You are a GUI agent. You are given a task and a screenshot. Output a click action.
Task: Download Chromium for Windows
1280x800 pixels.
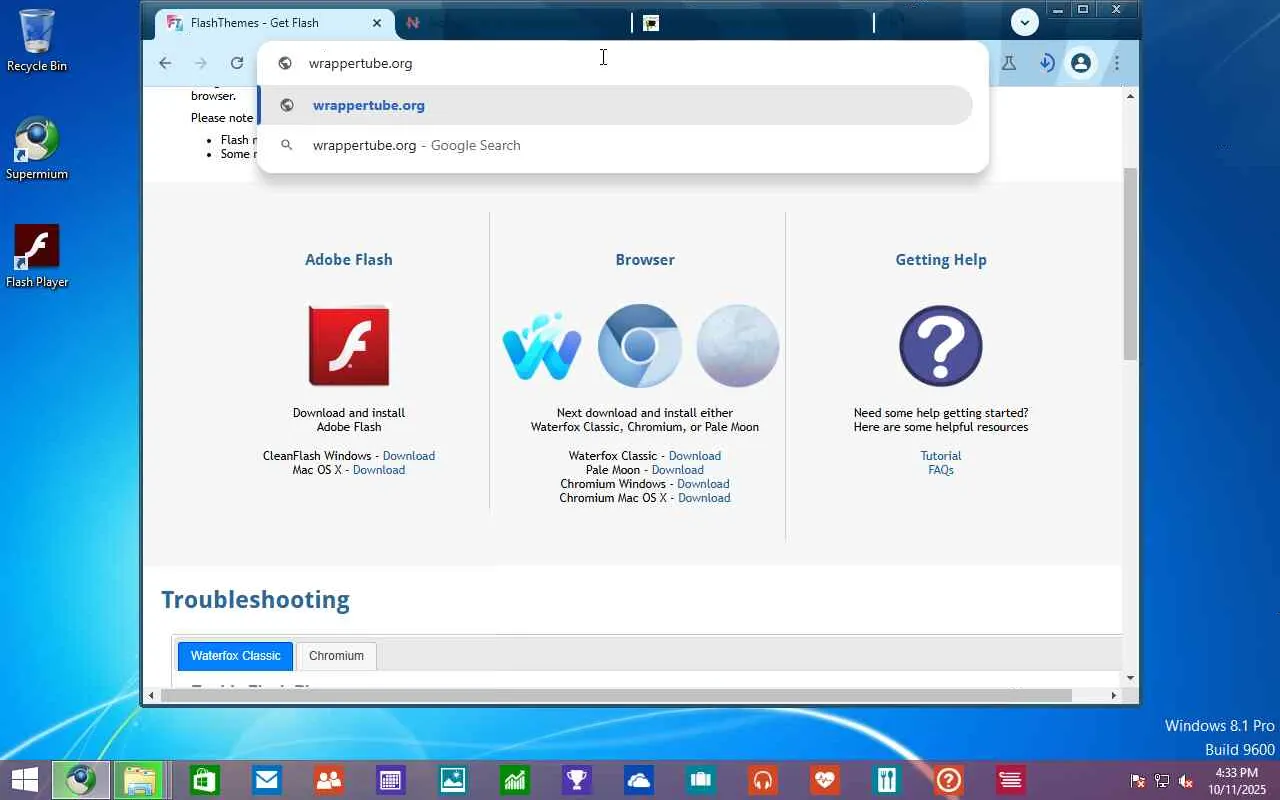(x=703, y=484)
